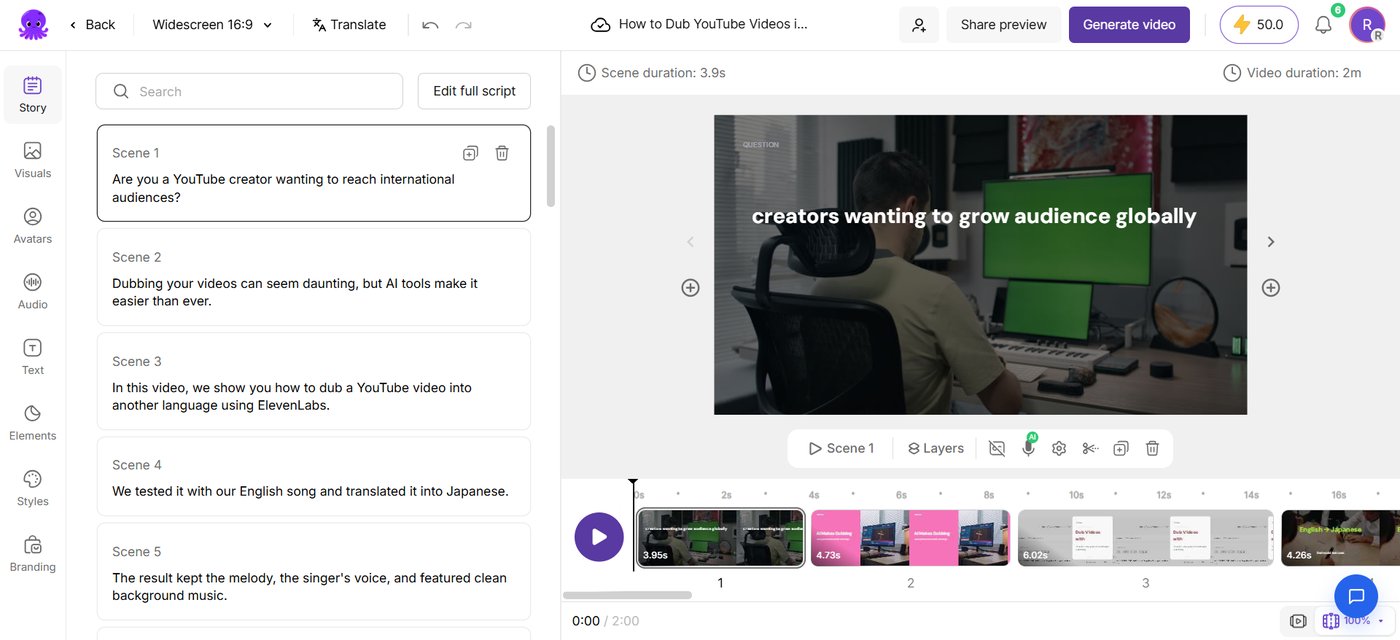Play the video with purple play button

coord(599,537)
